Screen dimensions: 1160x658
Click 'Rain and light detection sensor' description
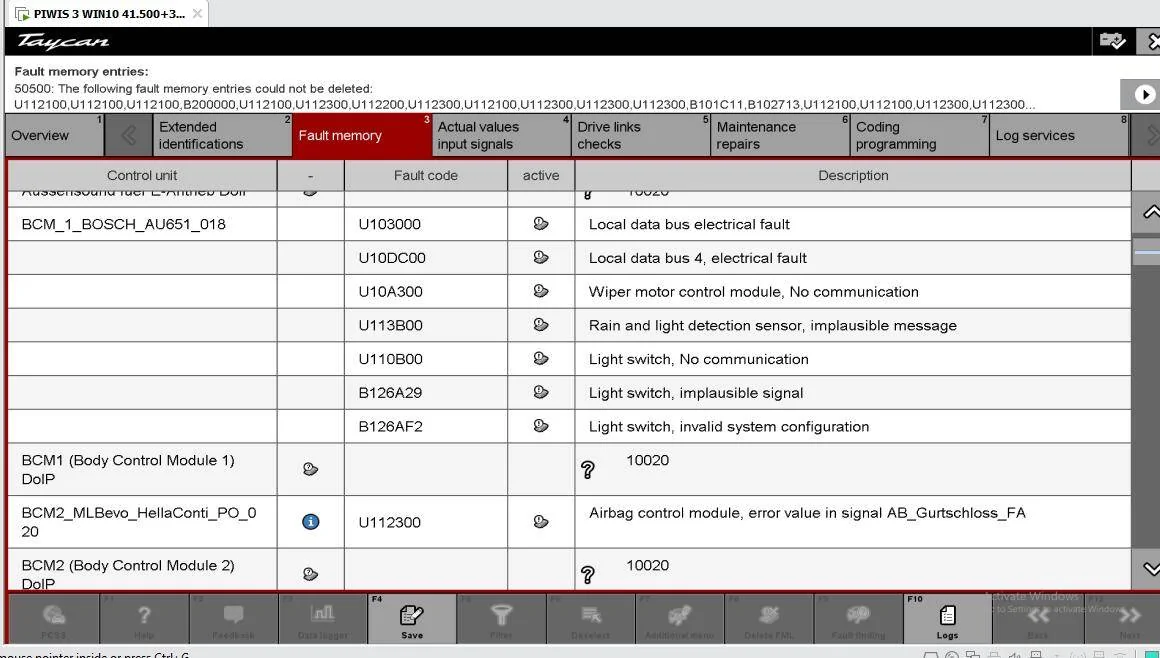click(x=772, y=326)
